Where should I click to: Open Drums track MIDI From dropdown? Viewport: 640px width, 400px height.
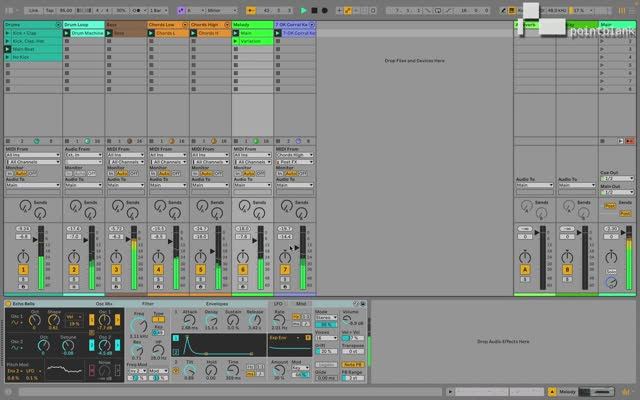33,155
